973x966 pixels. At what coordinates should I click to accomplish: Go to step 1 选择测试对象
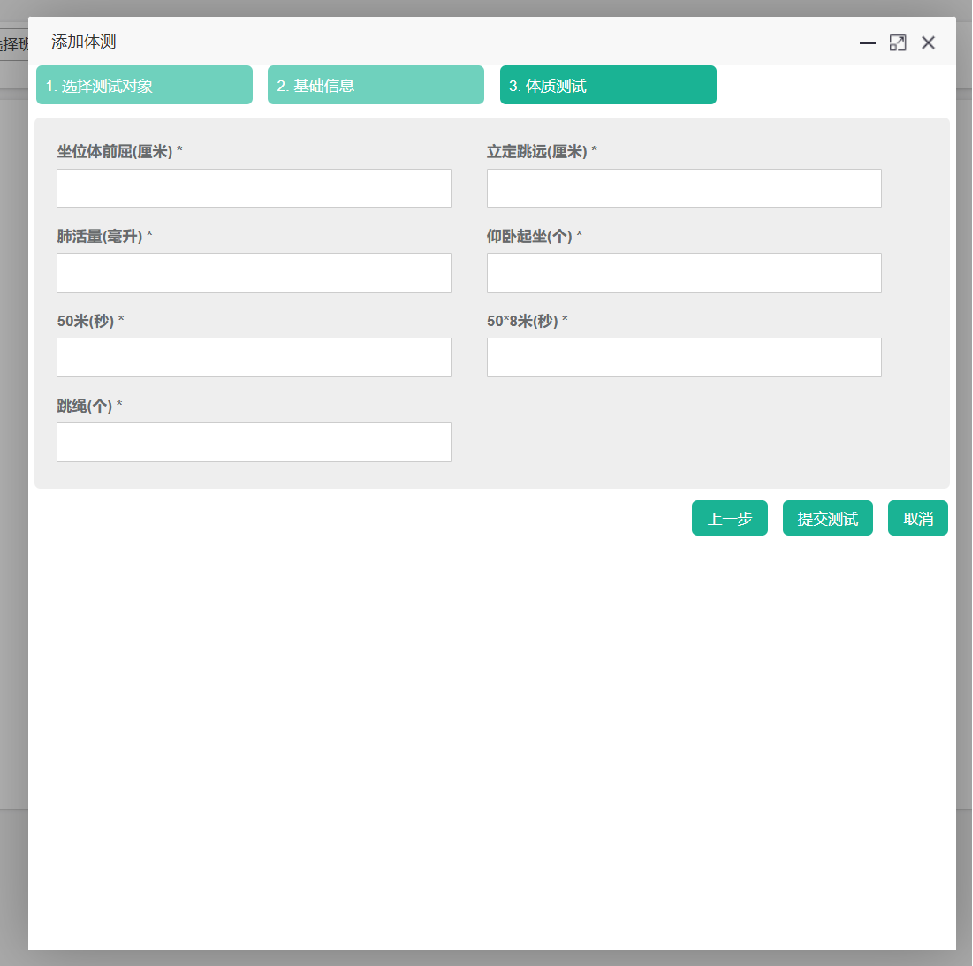[x=144, y=85]
